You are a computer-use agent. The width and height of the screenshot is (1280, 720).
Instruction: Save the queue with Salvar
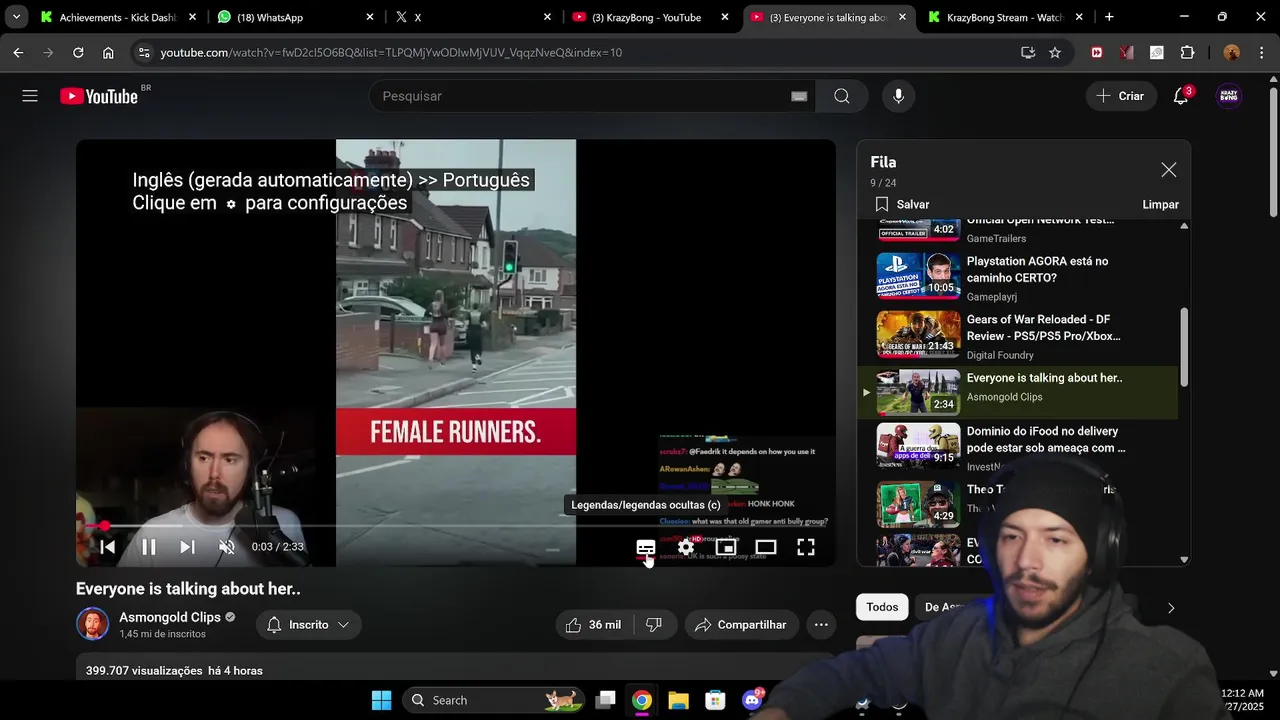click(902, 204)
